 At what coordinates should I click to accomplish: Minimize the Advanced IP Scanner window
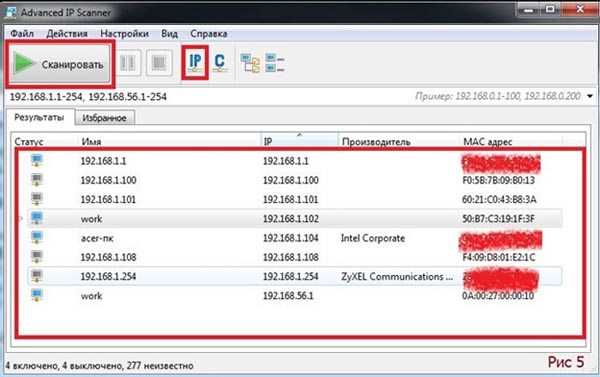[528, 9]
